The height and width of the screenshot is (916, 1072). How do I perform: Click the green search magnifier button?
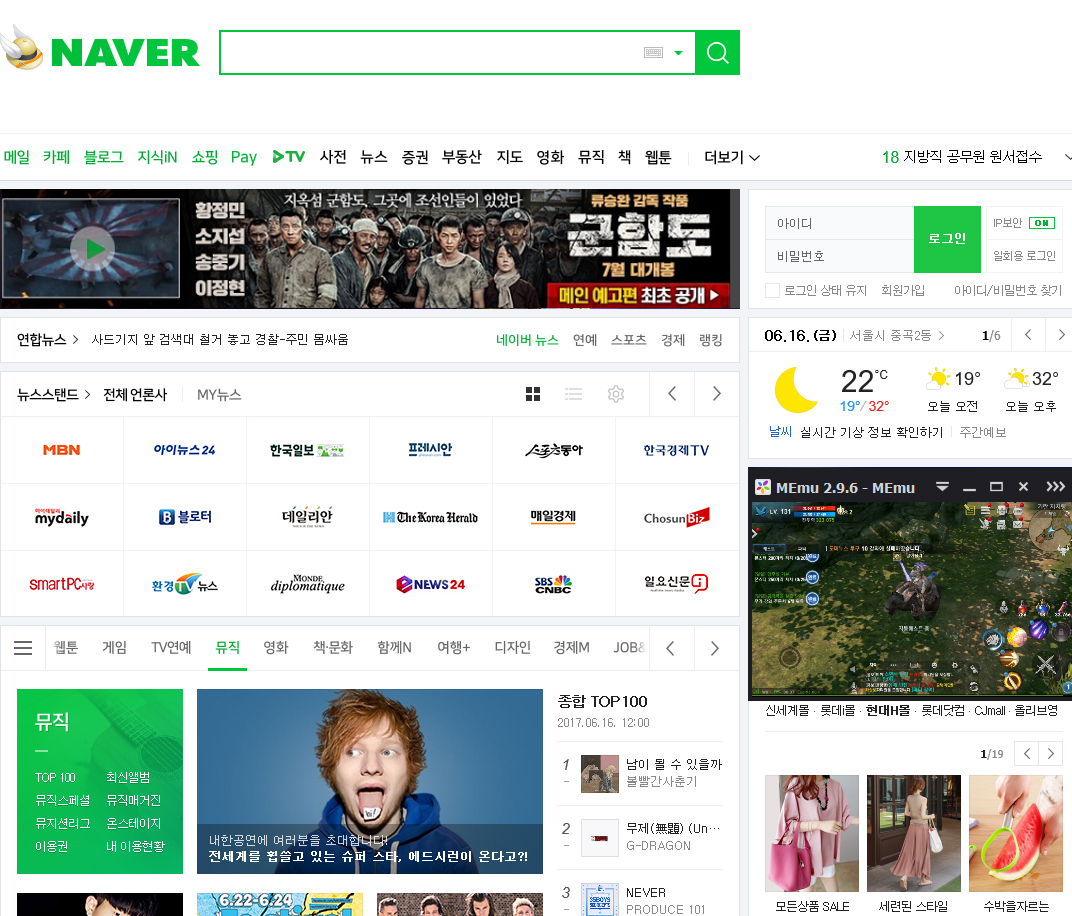[717, 53]
